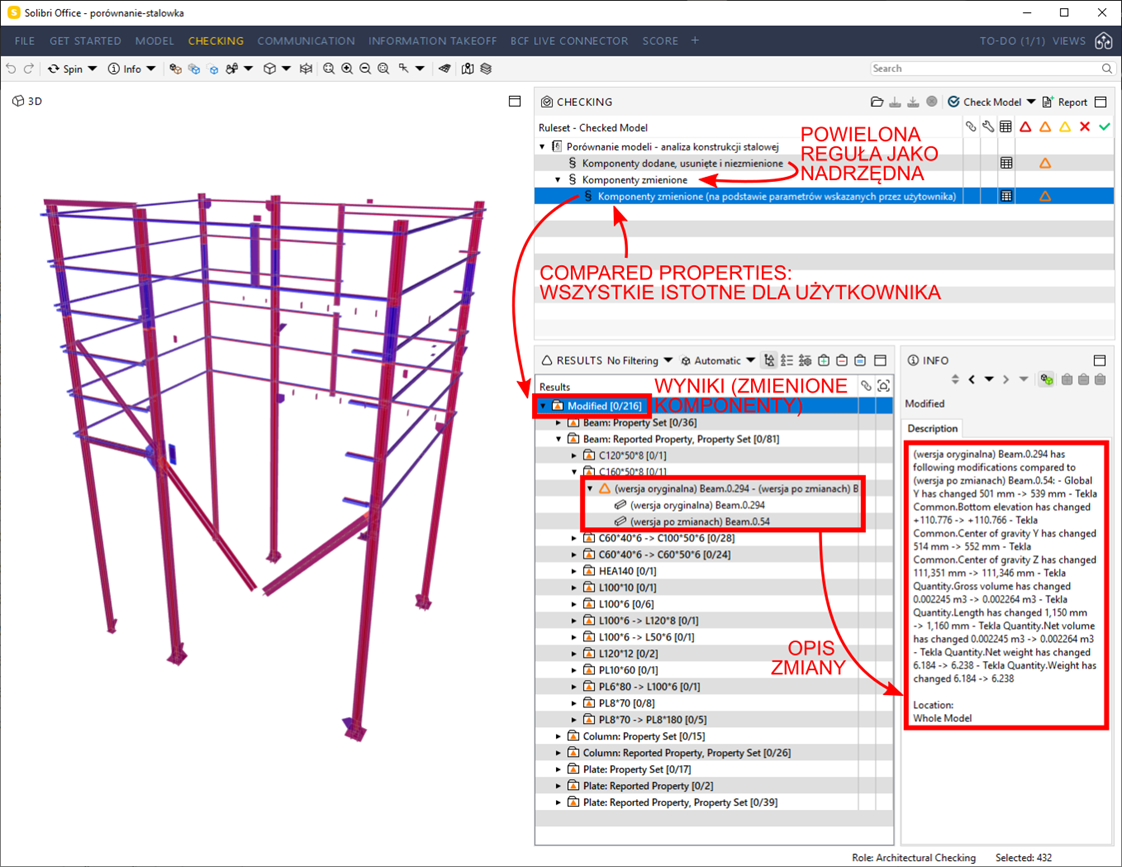Maximize the CHECKING panel
Screen dimensions: 1122x867
1101,102
